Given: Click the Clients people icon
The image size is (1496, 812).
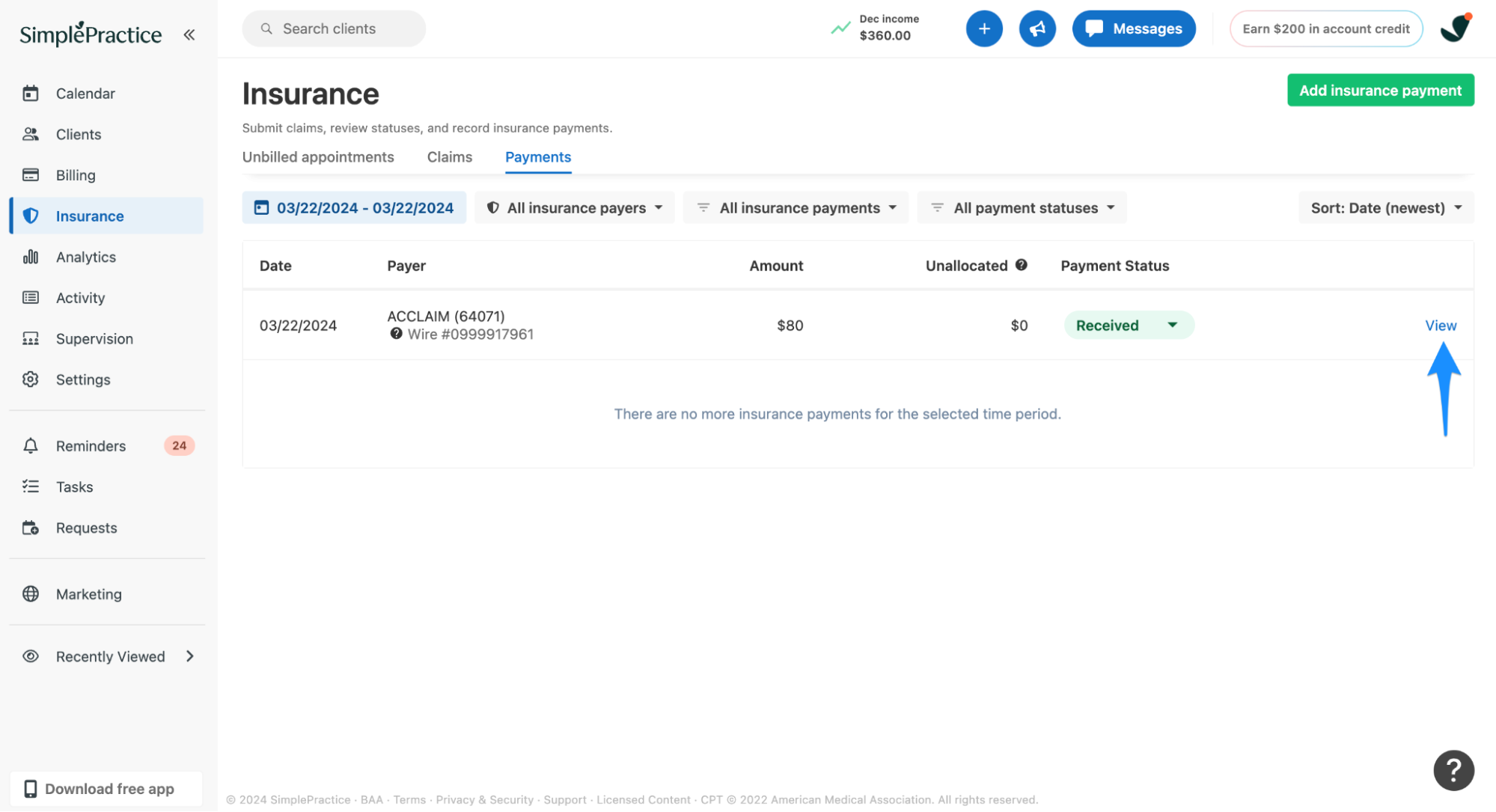Looking at the screenshot, I should tap(31, 134).
